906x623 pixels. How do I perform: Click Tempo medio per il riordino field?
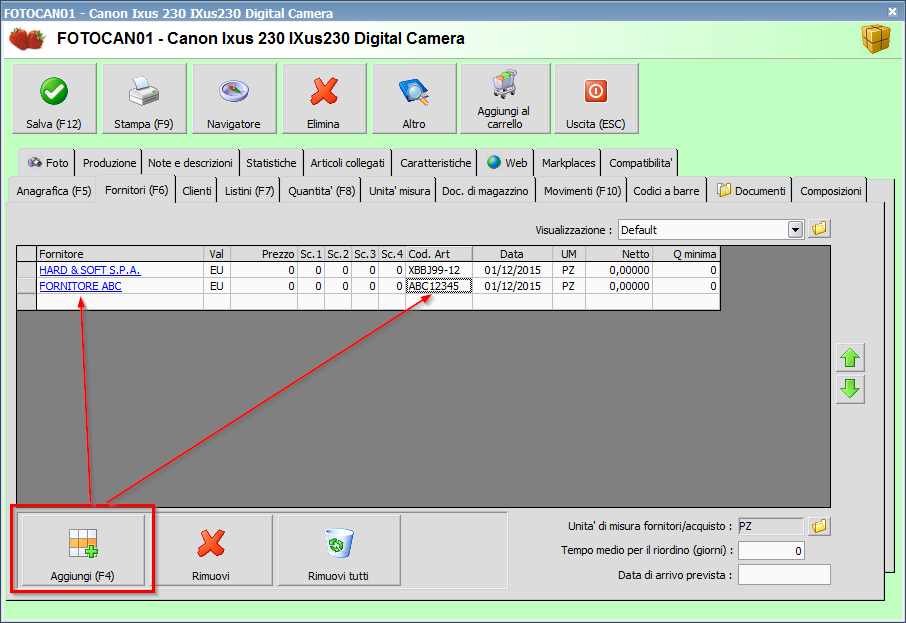(x=771, y=551)
